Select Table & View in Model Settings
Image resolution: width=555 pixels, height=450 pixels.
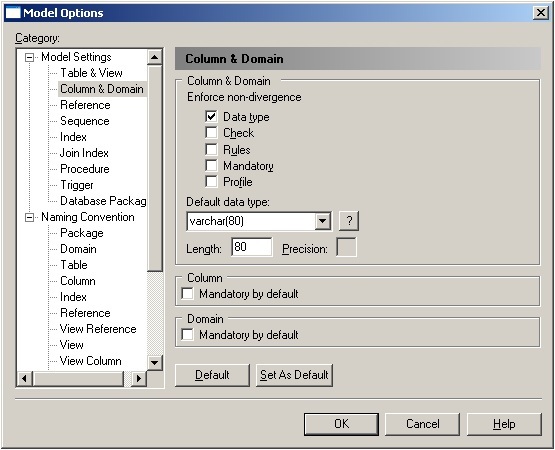coord(91,73)
